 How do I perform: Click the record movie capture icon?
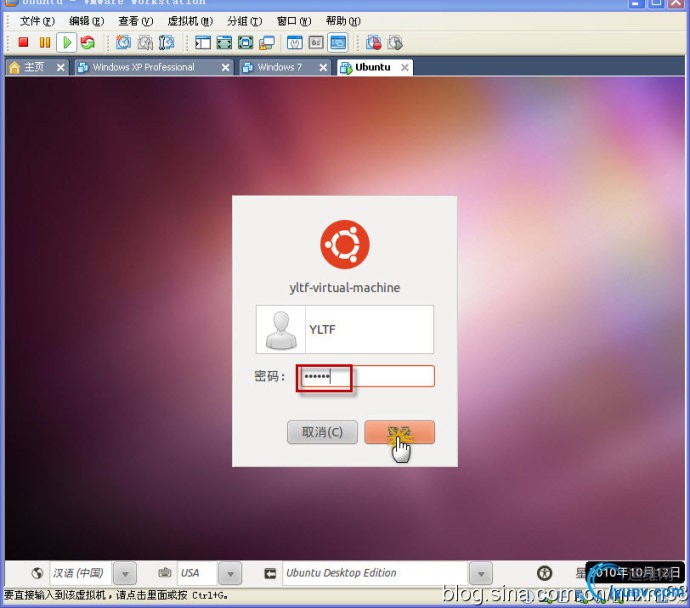(374, 43)
